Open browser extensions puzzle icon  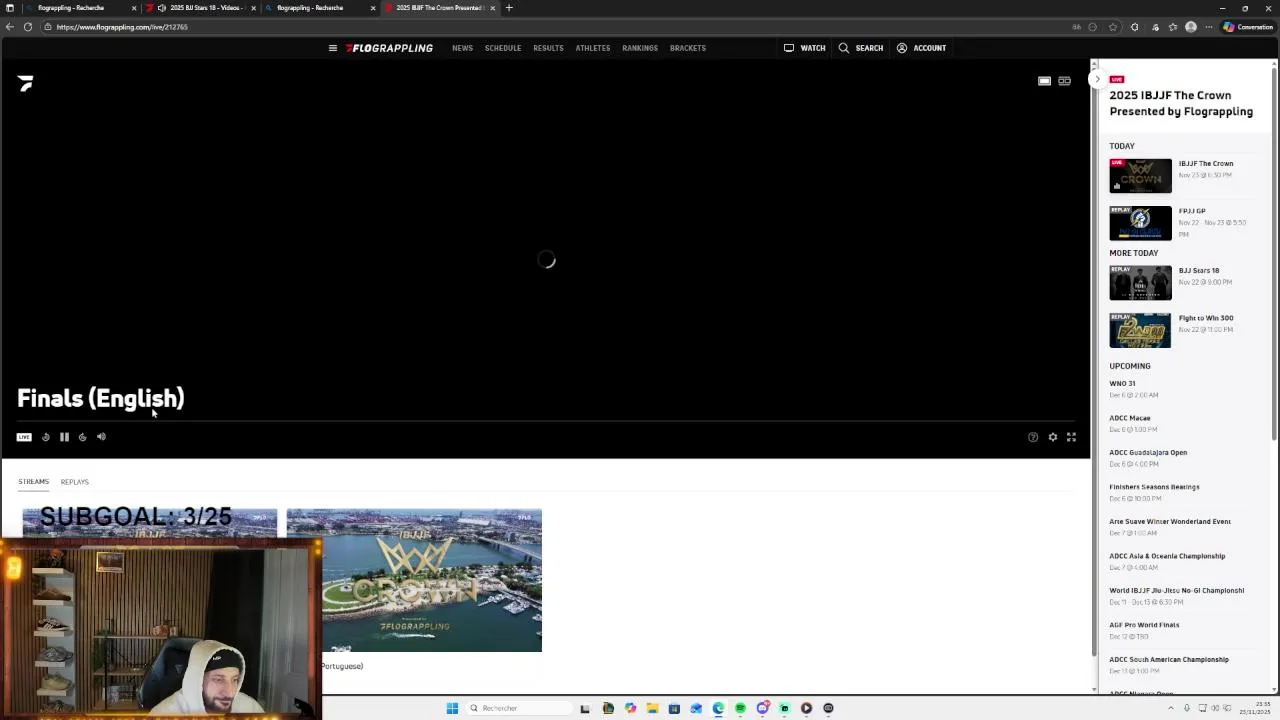click(x=1134, y=27)
